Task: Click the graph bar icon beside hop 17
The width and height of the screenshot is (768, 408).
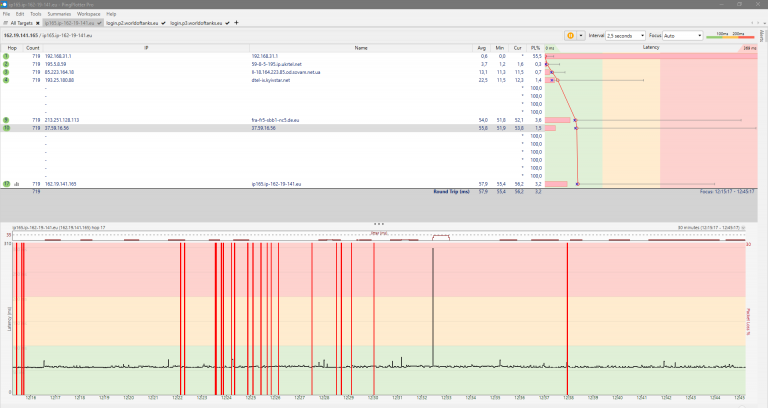Action: click(16, 184)
